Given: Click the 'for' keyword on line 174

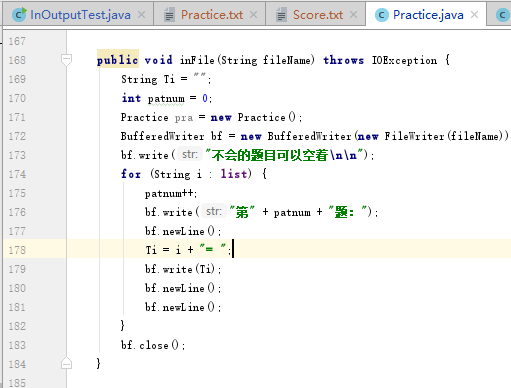Looking at the screenshot, I should click(x=131, y=174).
